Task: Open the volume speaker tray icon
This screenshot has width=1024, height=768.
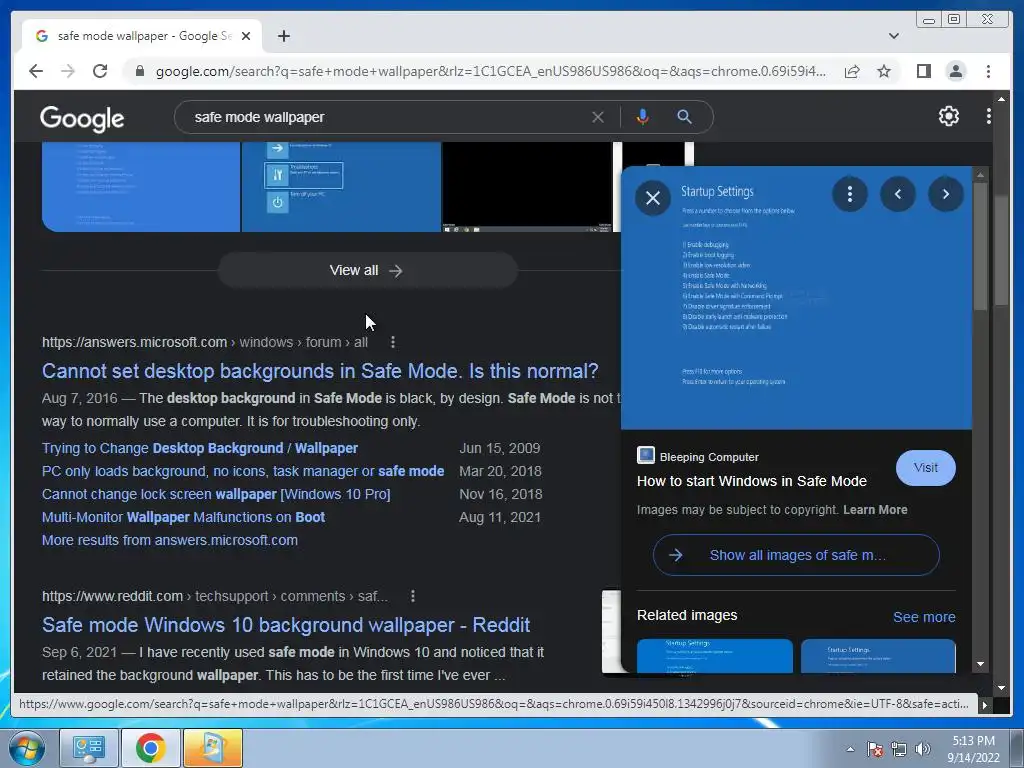Action: coord(922,749)
